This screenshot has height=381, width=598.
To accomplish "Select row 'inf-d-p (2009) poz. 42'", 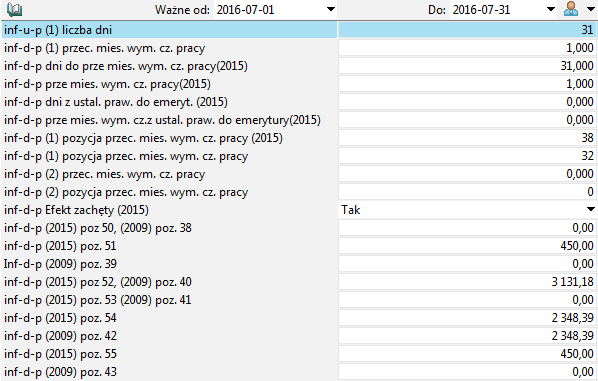I will click(x=169, y=336).
